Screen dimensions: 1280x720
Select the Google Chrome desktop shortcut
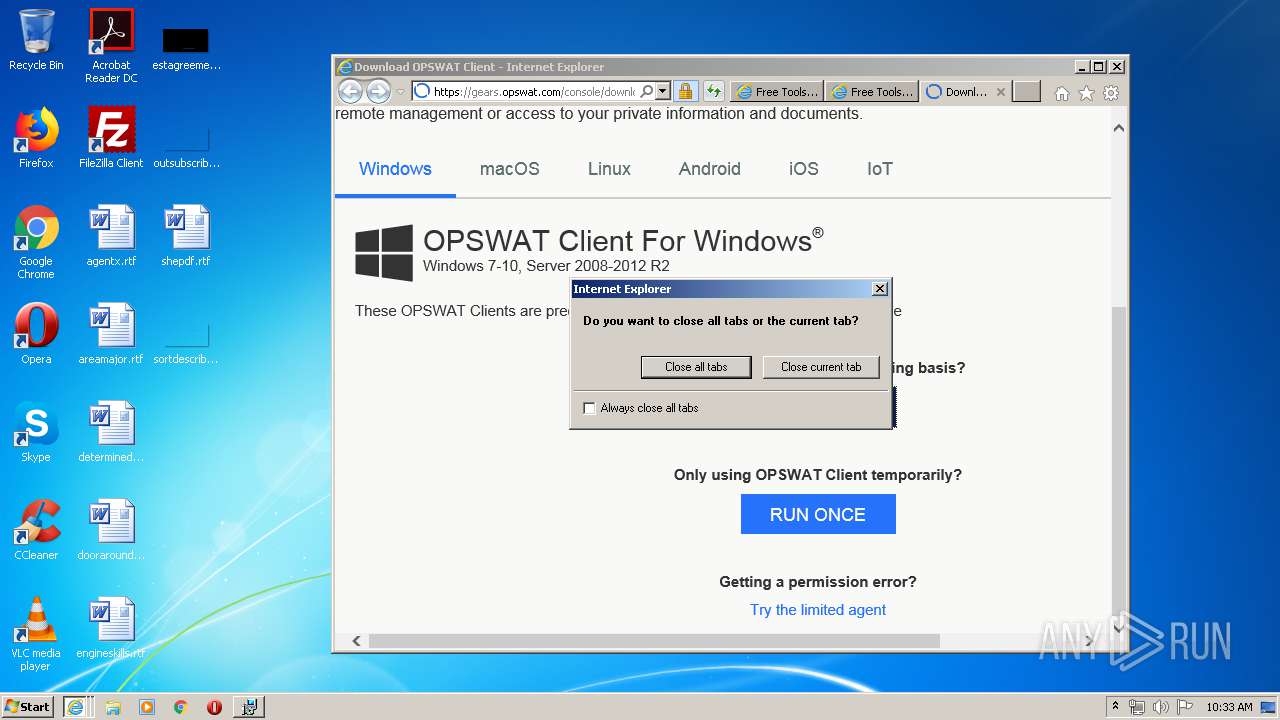(36, 242)
